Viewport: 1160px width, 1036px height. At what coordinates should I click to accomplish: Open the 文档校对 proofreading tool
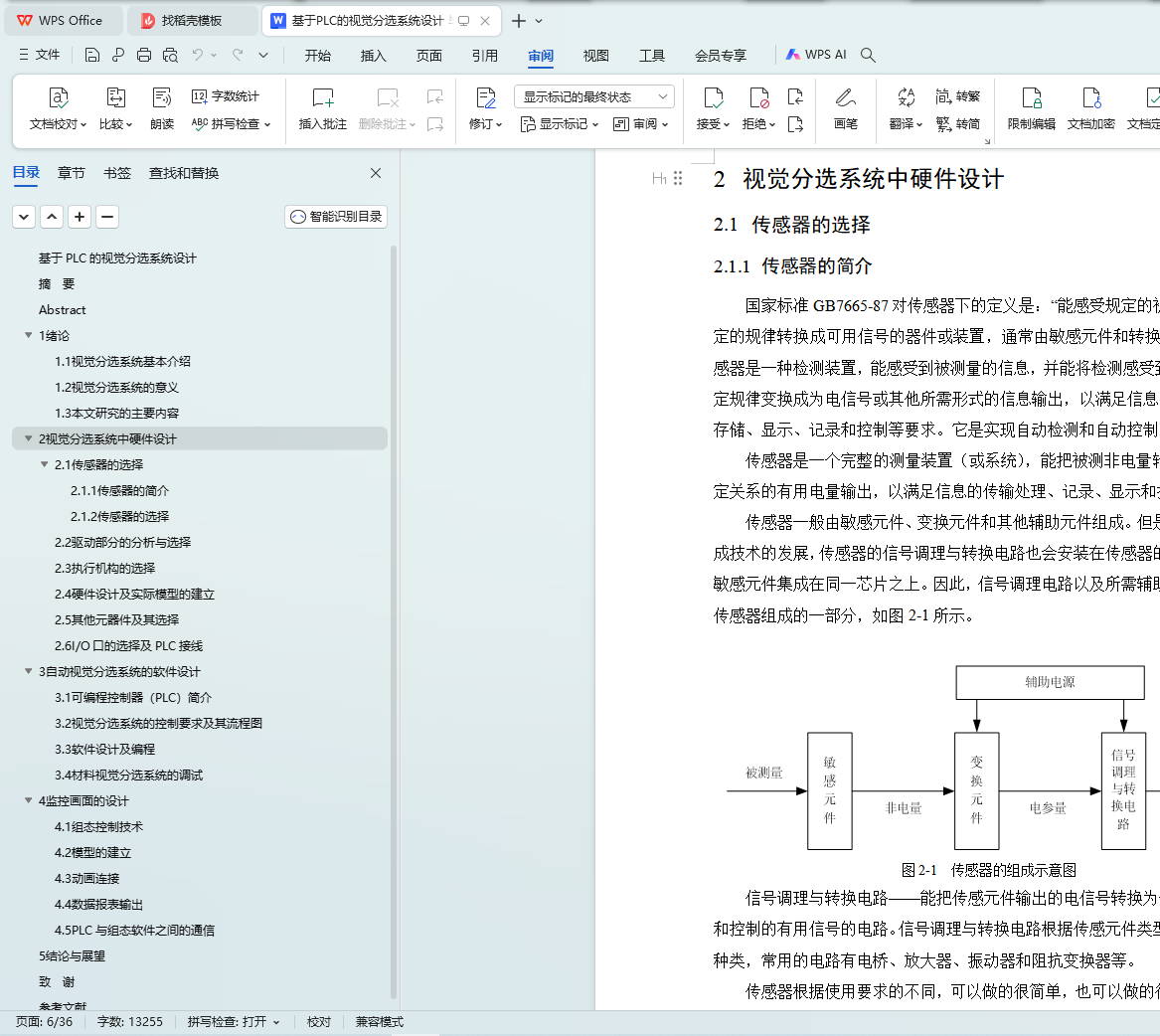[x=58, y=108]
